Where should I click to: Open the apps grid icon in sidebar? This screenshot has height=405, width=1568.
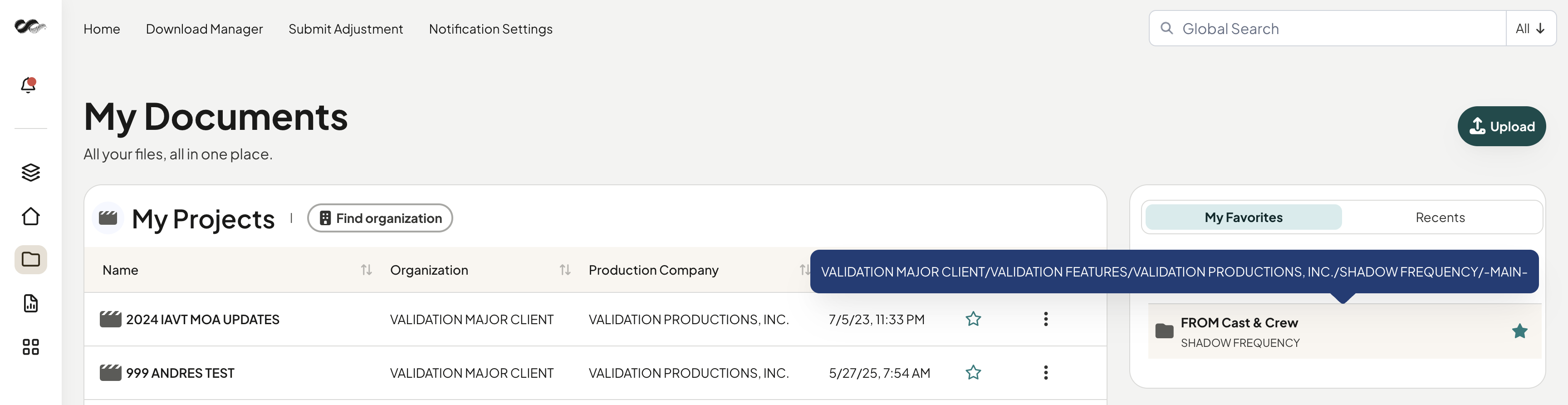30,347
